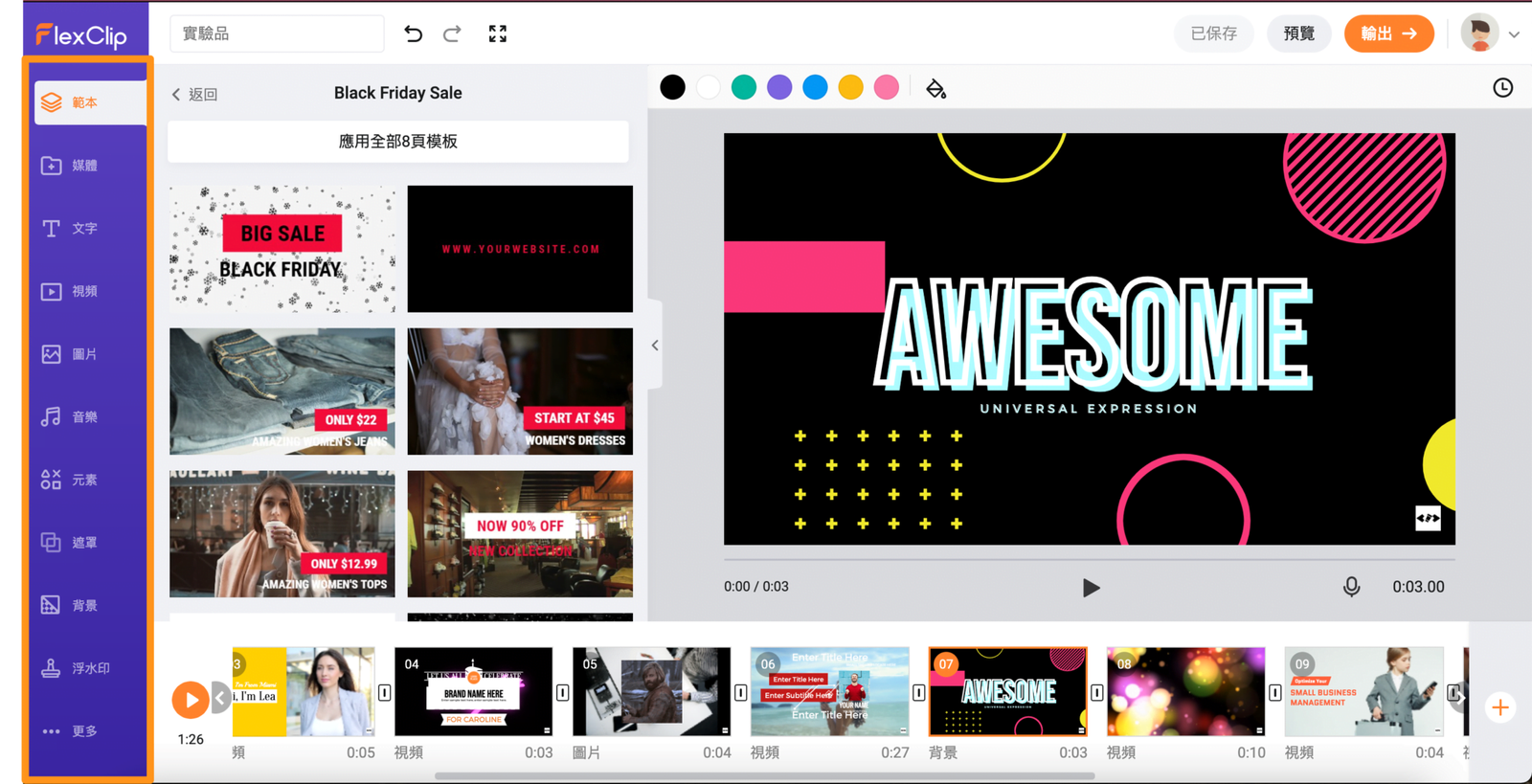The width and height of the screenshot is (1532, 784).
Task: Open the clock duration icon
Action: click(1502, 88)
